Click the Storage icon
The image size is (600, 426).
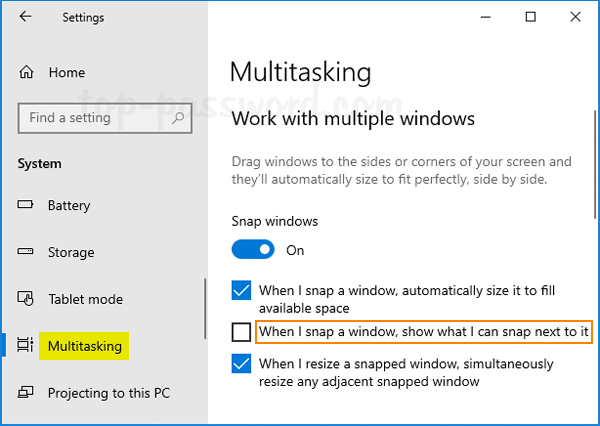click(26, 253)
